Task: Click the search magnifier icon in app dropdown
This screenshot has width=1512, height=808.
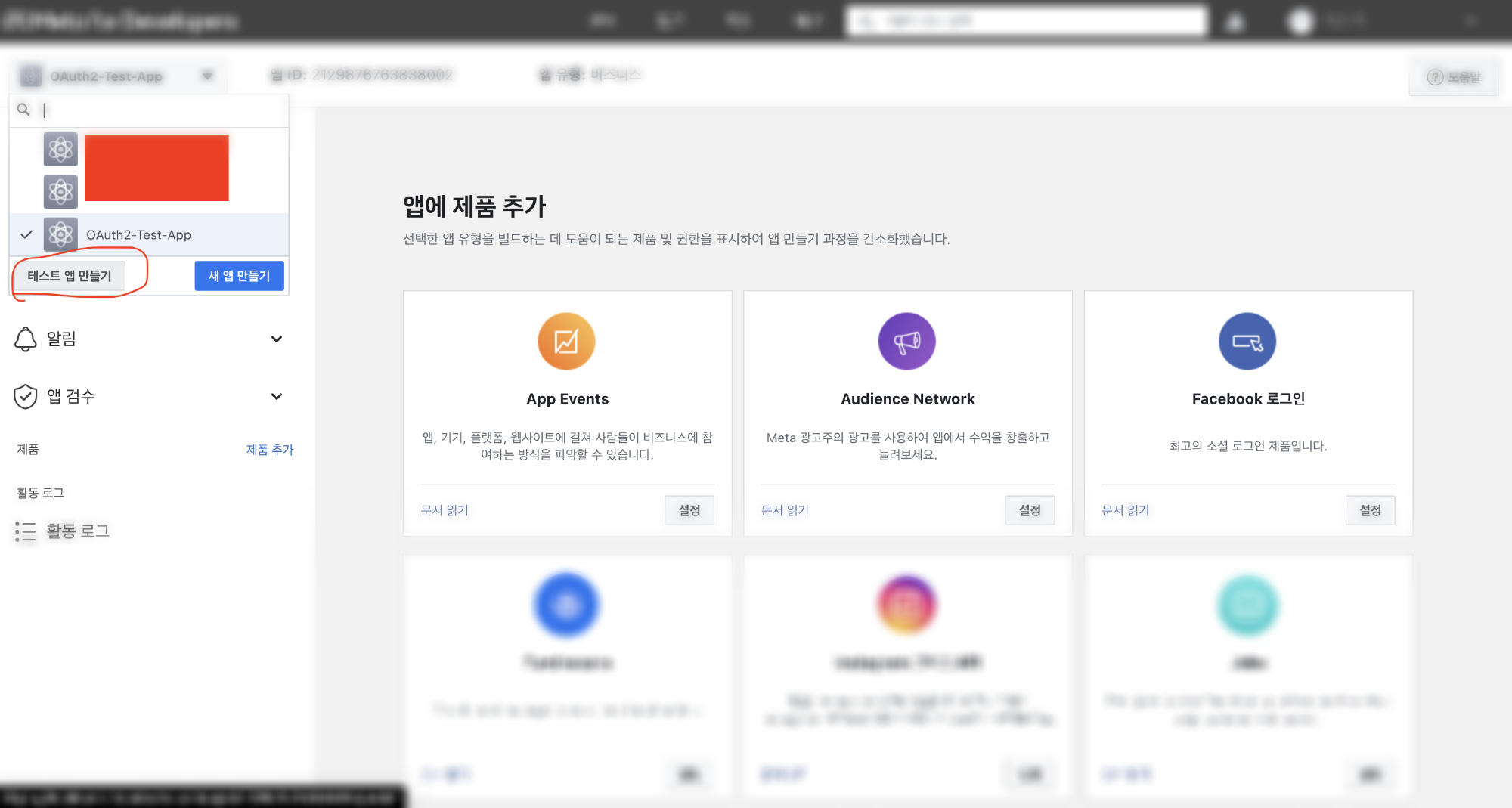Action: (x=23, y=110)
